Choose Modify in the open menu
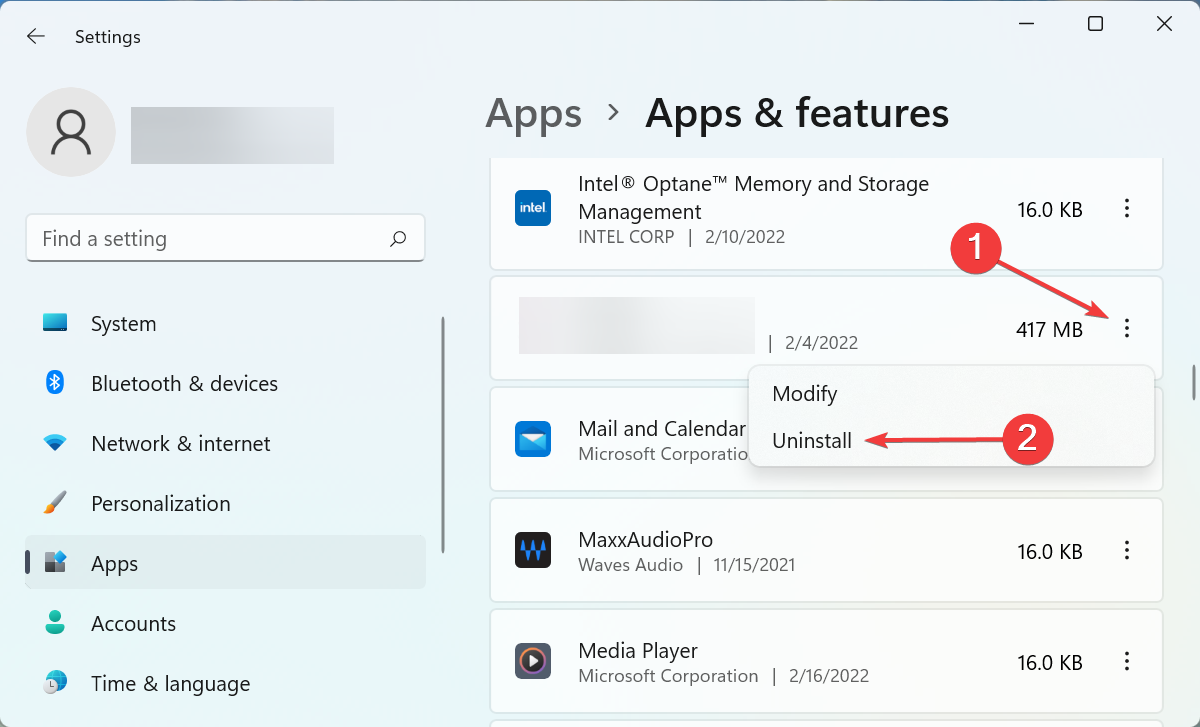This screenshot has height=727, width=1200. (804, 393)
